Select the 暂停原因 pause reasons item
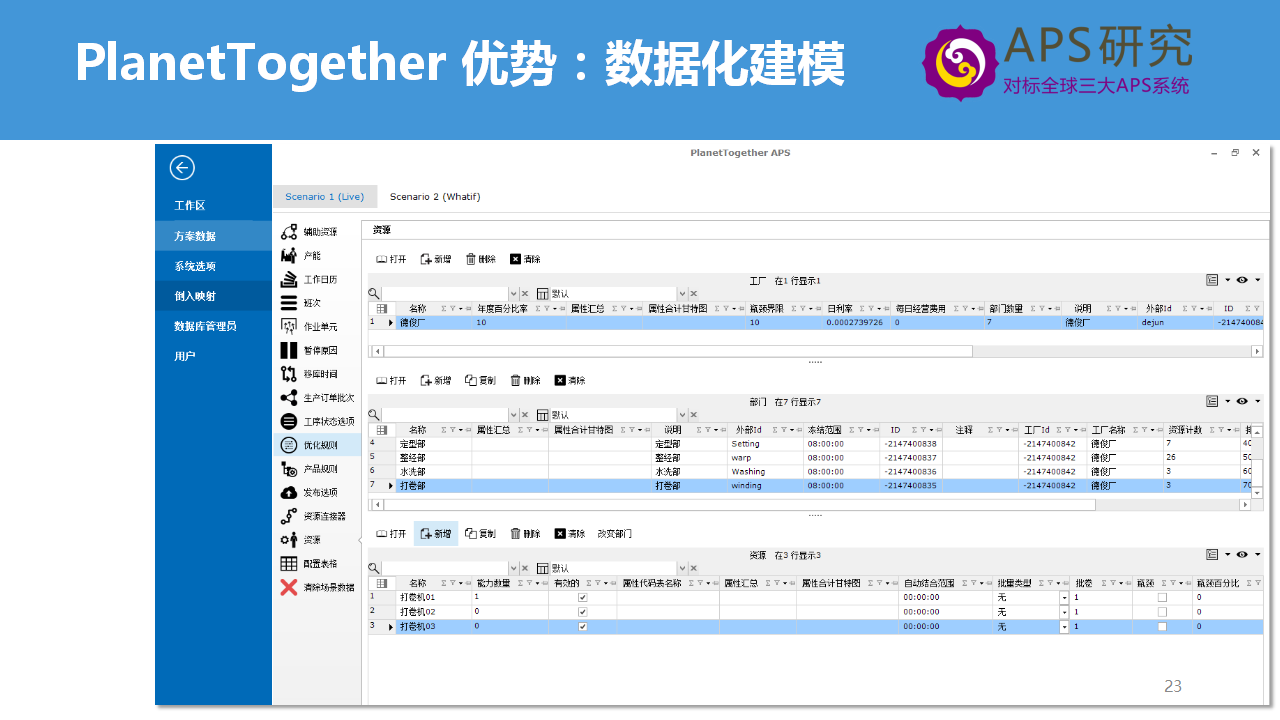 (310, 350)
